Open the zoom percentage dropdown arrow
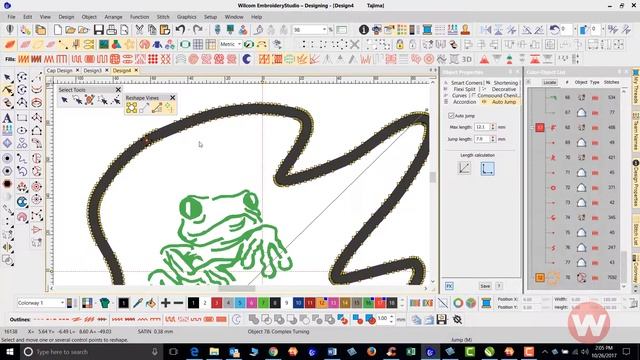The width and height of the screenshot is (640, 360). point(324,30)
